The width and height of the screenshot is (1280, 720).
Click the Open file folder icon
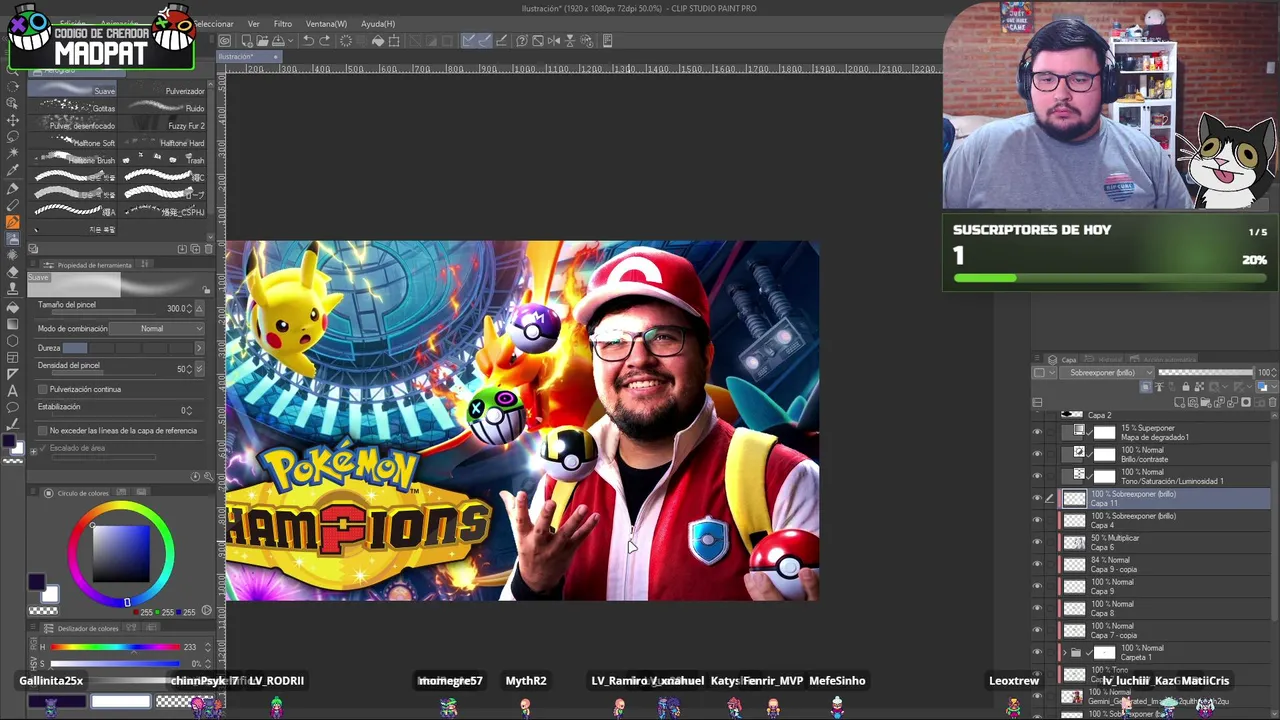tap(261, 41)
